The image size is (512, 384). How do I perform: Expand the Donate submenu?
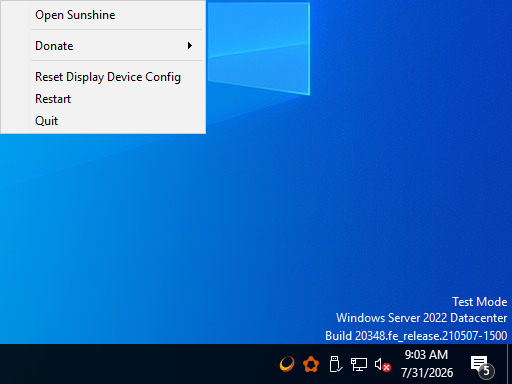pyautogui.click(x=103, y=46)
